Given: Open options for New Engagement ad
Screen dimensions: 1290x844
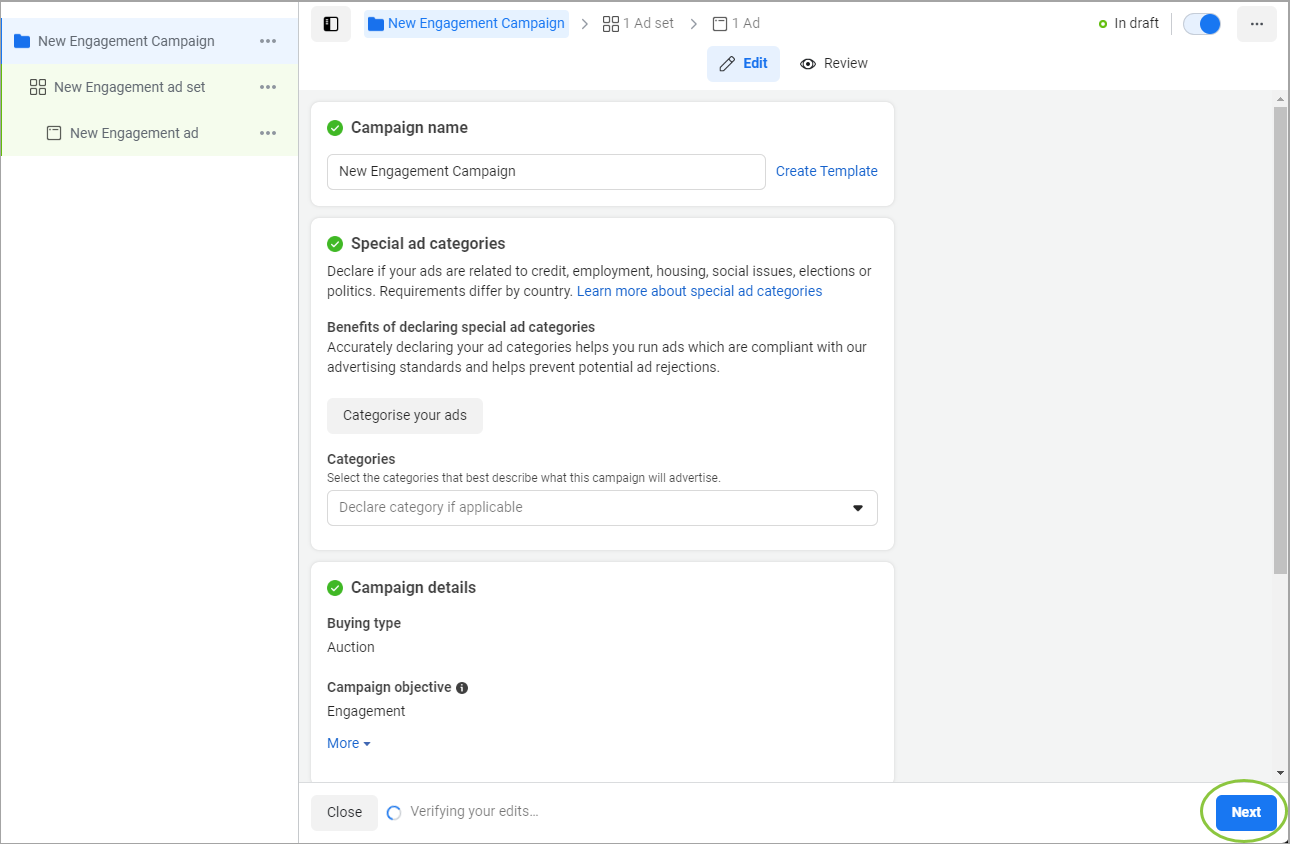Looking at the screenshot, I should pyautogui.click(x=268, y=133).
